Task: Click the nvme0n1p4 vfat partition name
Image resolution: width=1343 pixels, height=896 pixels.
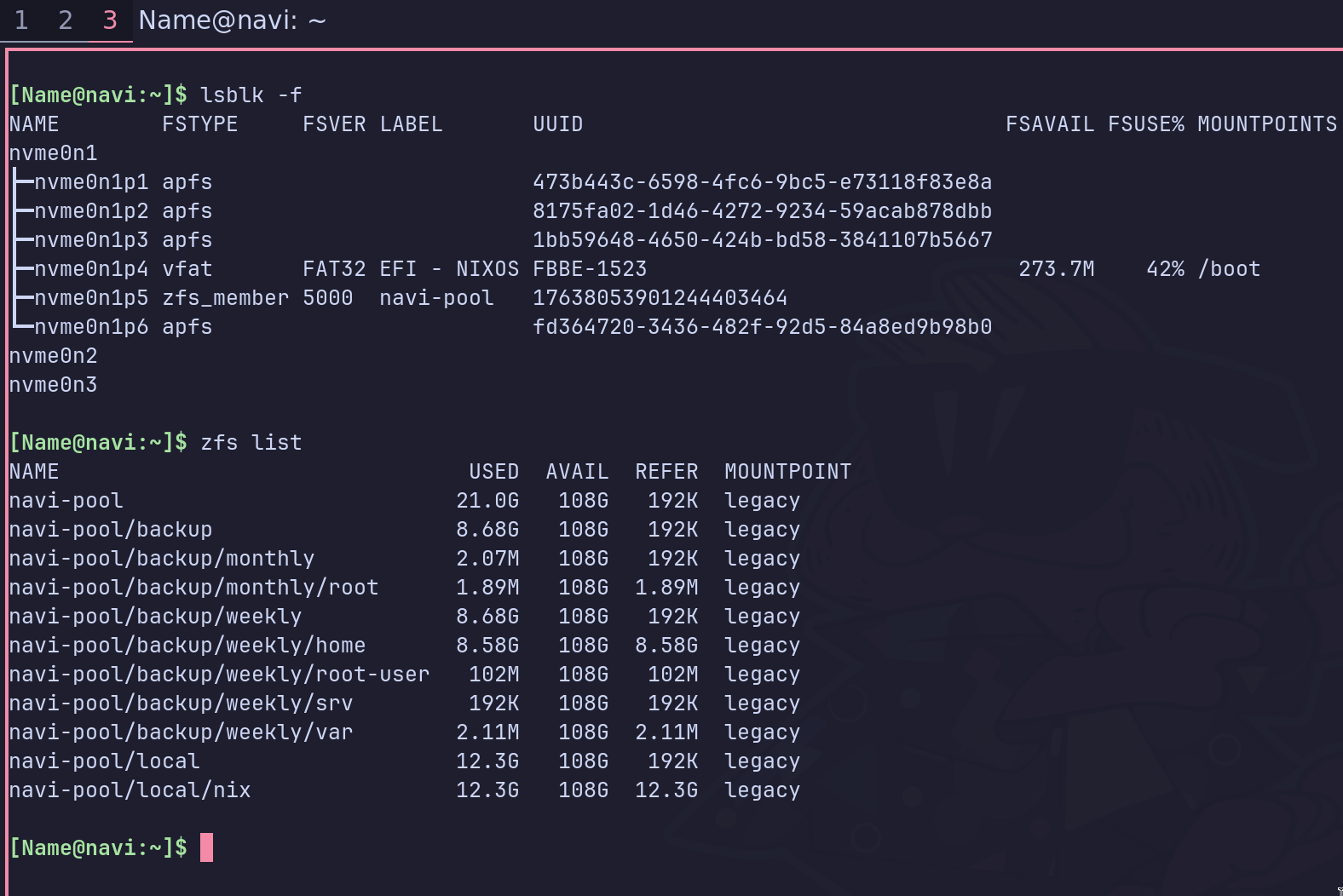Action: (91, 269)
